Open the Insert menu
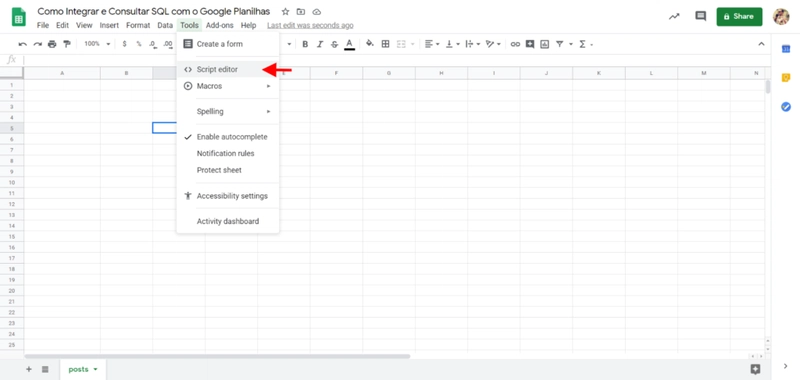The image size is (800, 380). coord(109,25)
